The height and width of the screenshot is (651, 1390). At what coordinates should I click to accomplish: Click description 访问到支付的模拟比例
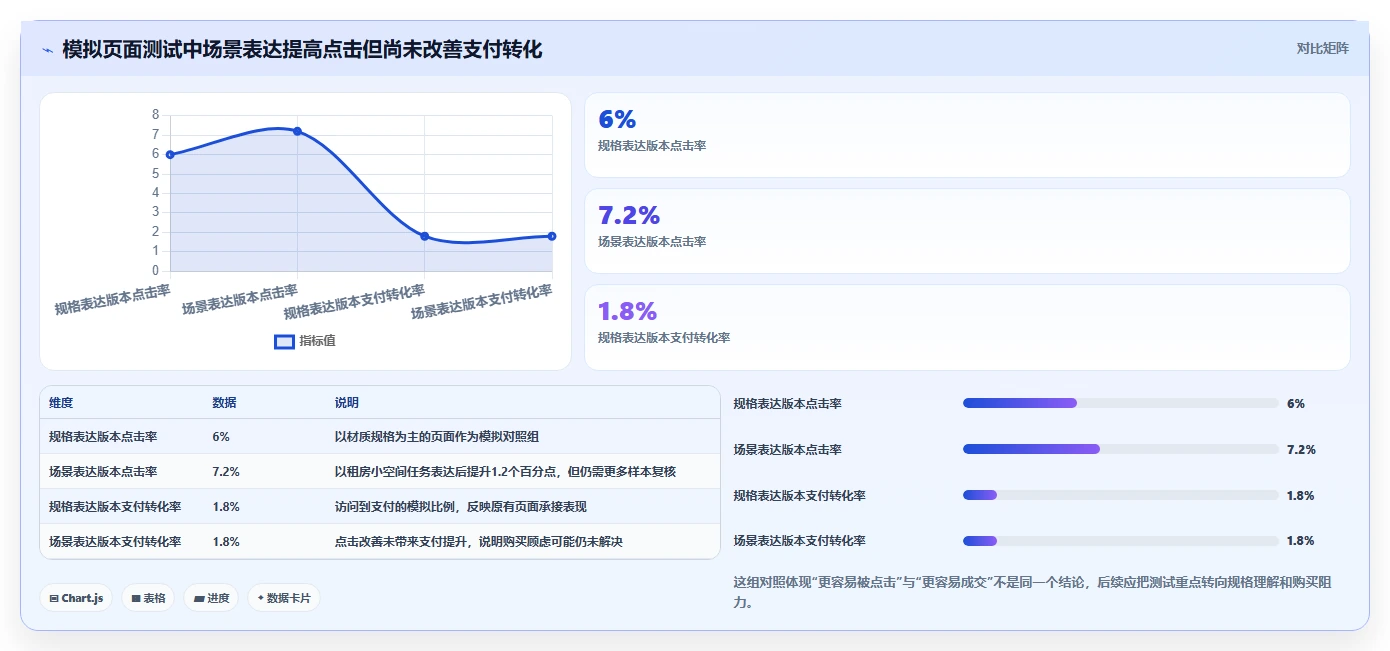pyautogui.click(x=460, y=507)
